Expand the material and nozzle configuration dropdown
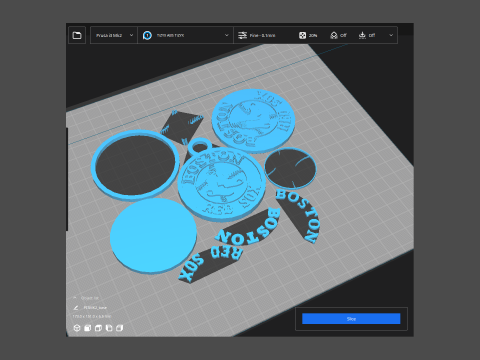The width and height of the screenshot is (480, 360). click(x=227, y=35)
